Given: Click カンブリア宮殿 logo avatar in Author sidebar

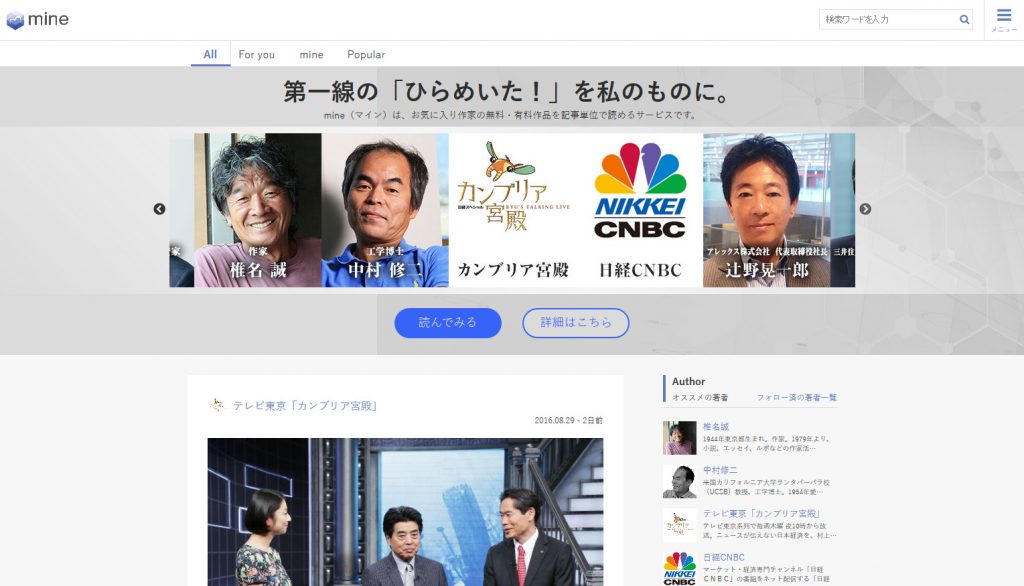Looking at the screenshot, I should pyautogui.click(x=679, y=525).
